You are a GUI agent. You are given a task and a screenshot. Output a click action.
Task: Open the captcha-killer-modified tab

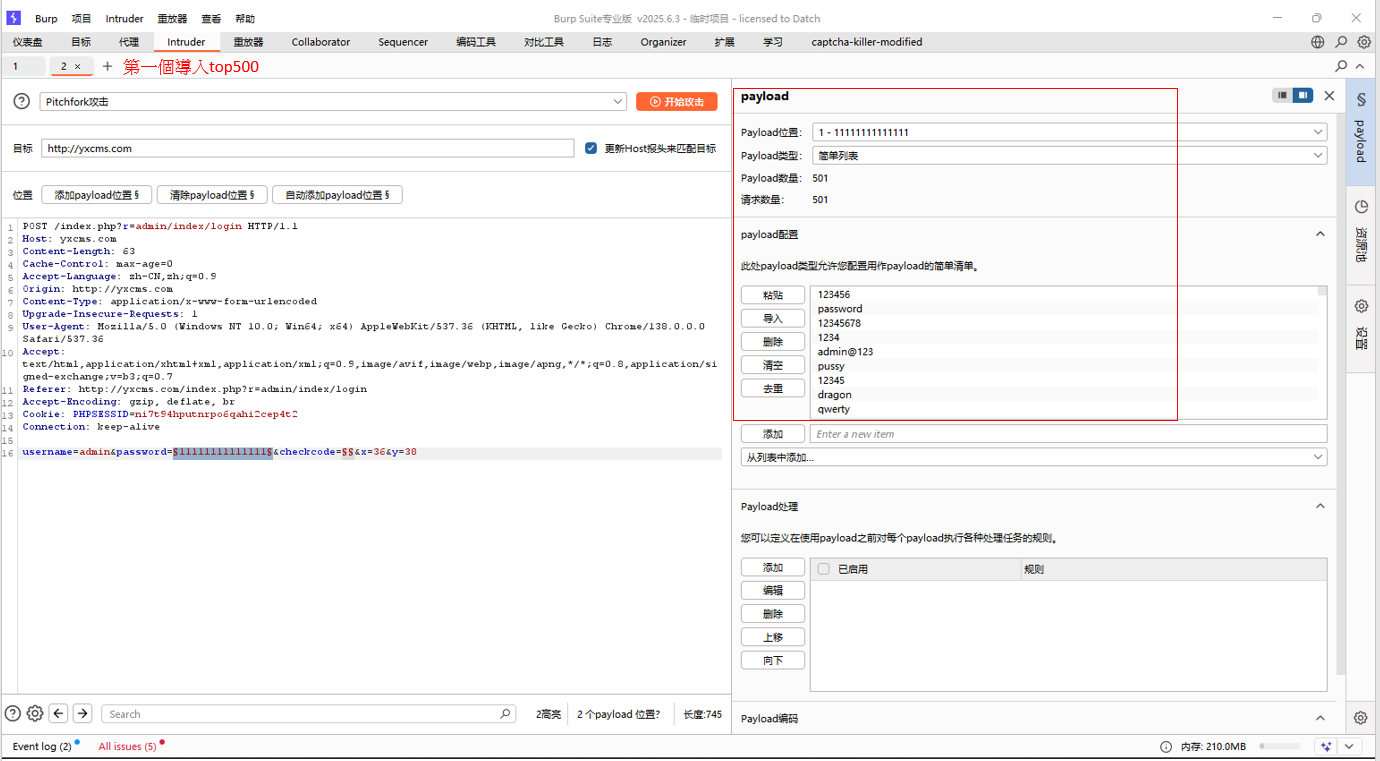(867, 42)
